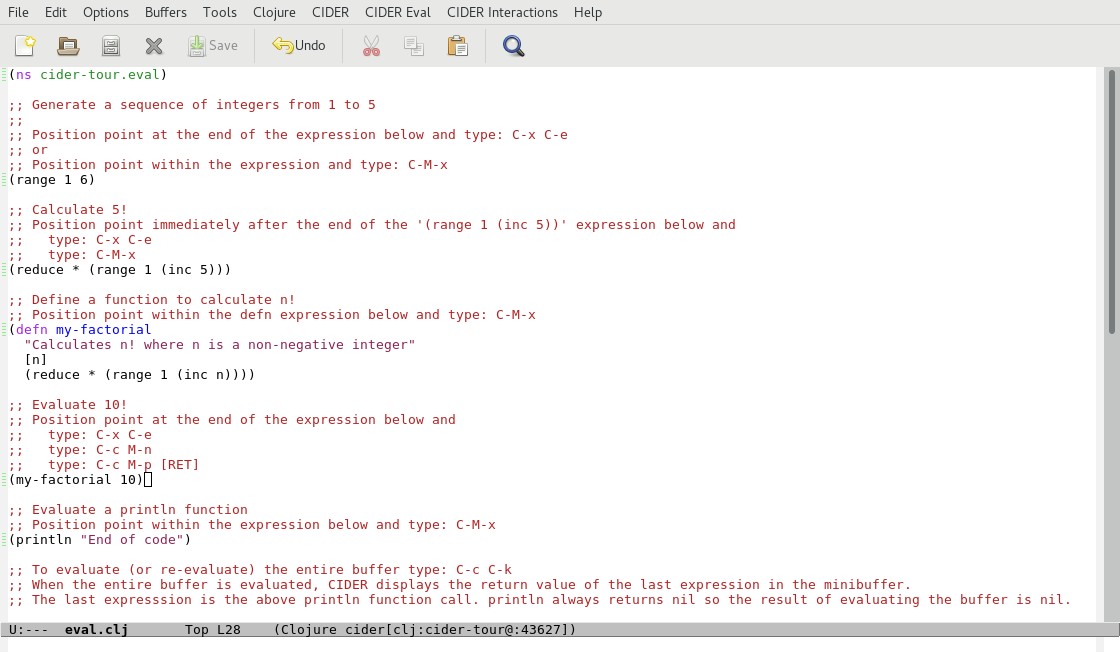The width and height of the screenshot is (1120, 652).
Task: Expand the Buffers menu
Action: (166, 12)
